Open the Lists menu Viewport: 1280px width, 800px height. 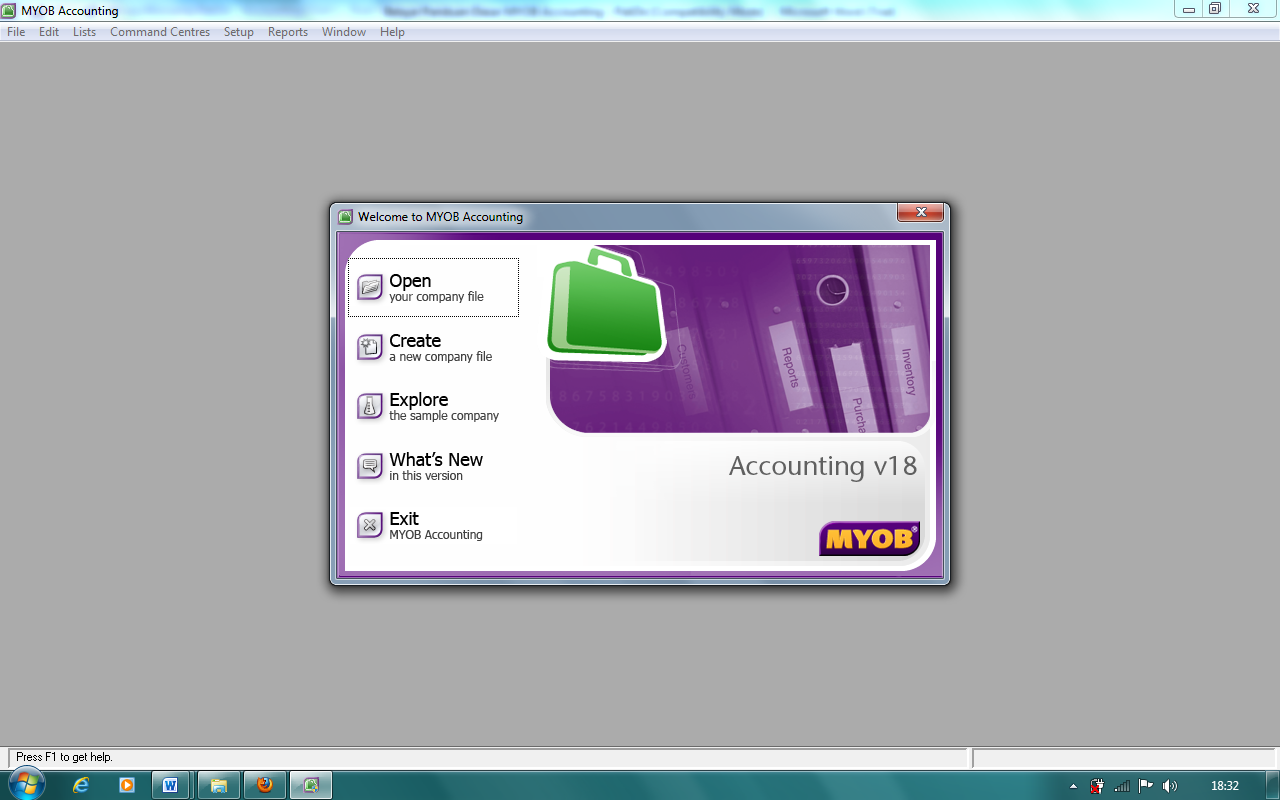click(85, 32)
